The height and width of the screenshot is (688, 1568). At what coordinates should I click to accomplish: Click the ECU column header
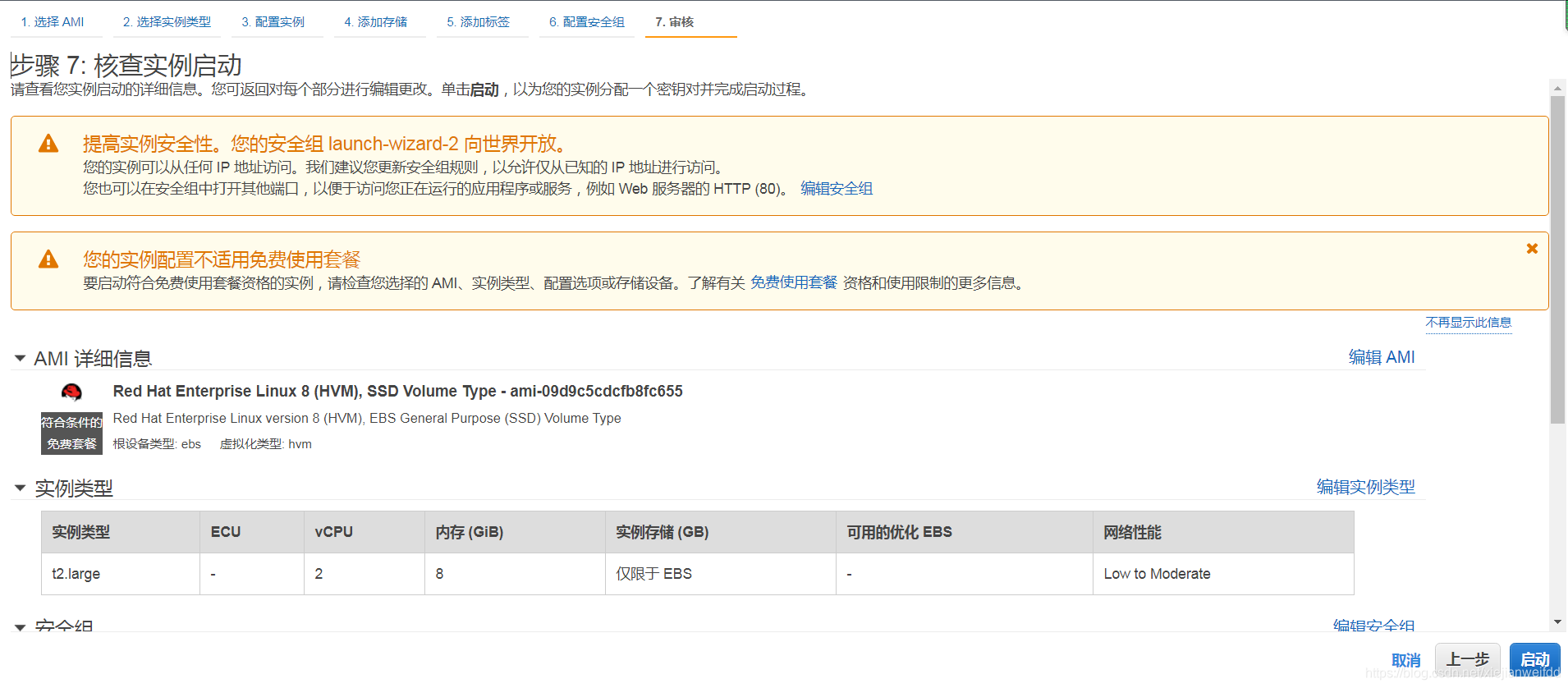pos(252,532)
